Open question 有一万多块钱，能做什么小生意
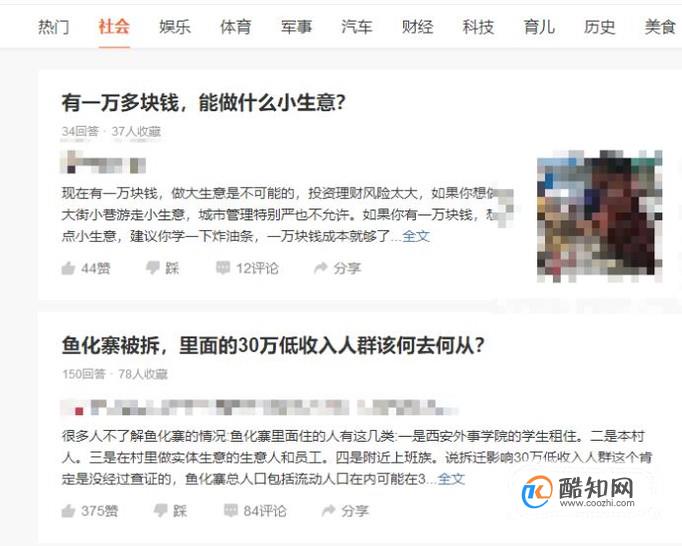 [204, 103]
